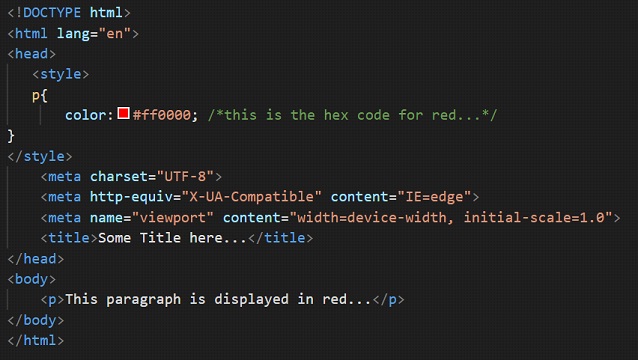Click the closing style tag
The height and width of the screenshot is (360, 638).
(40, 156)
